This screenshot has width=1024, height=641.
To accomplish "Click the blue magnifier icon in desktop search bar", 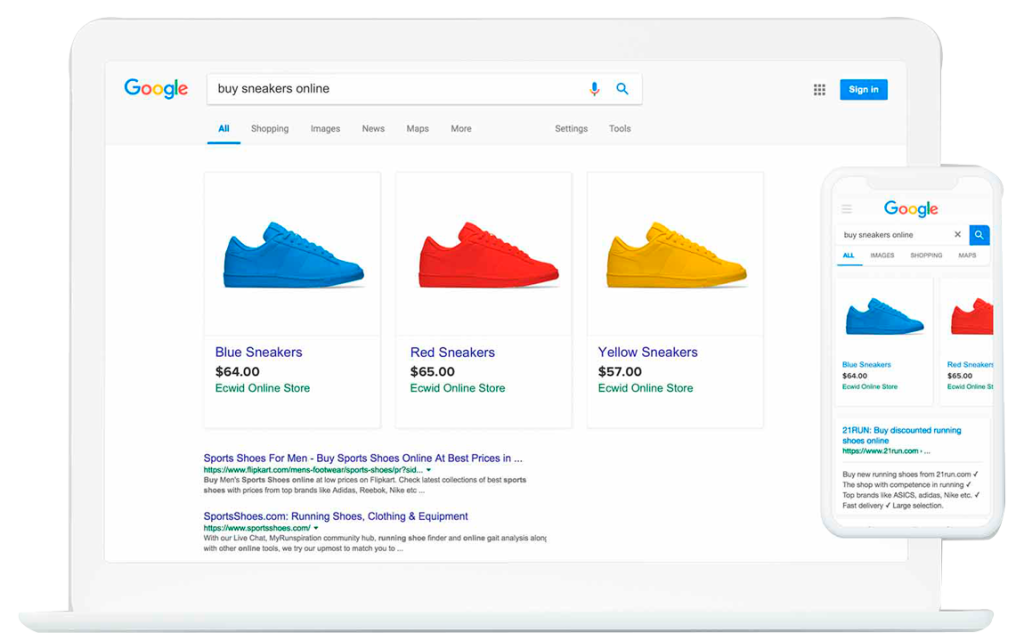I will 622,89.
